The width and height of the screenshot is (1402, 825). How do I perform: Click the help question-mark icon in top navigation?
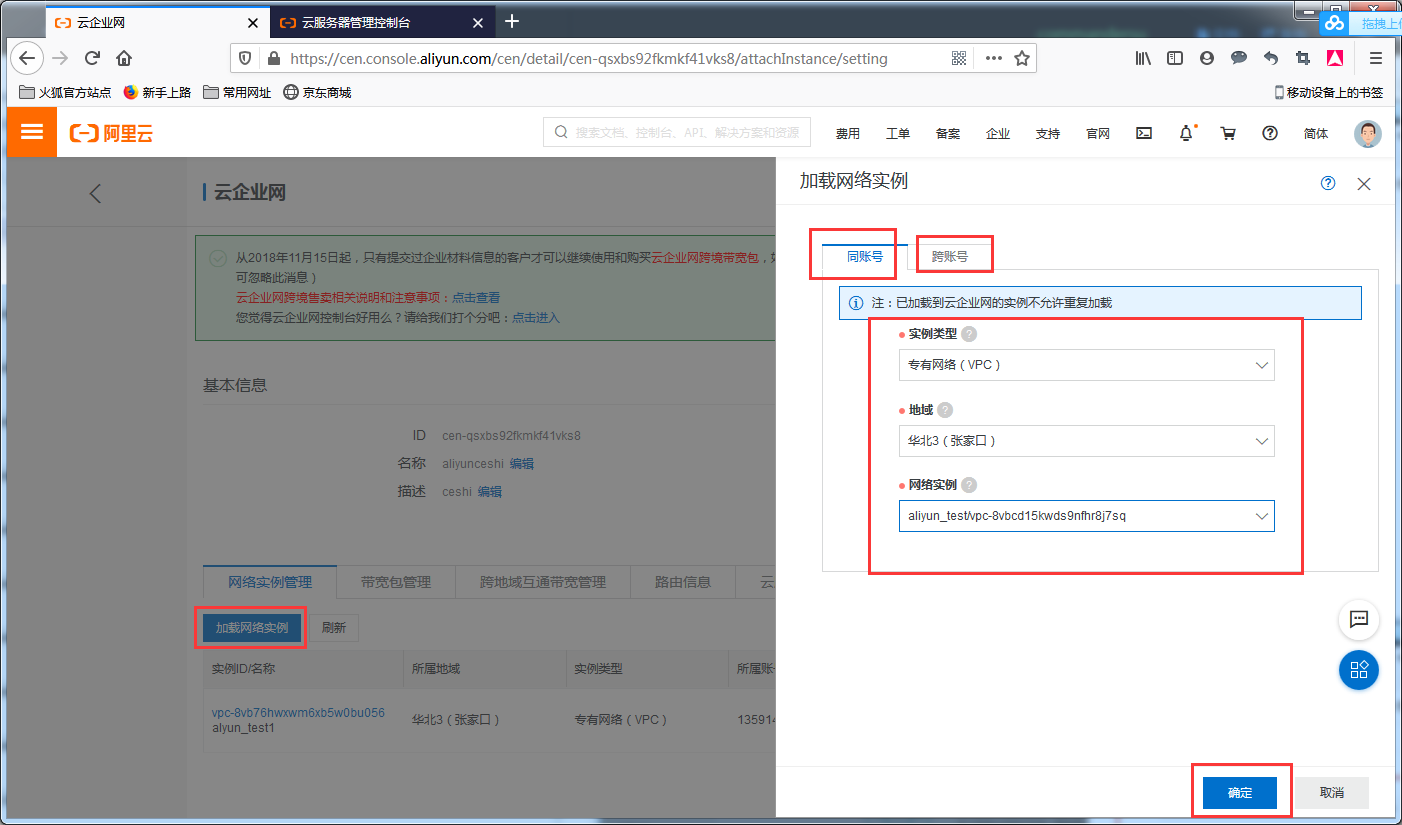coord(1269,132)
